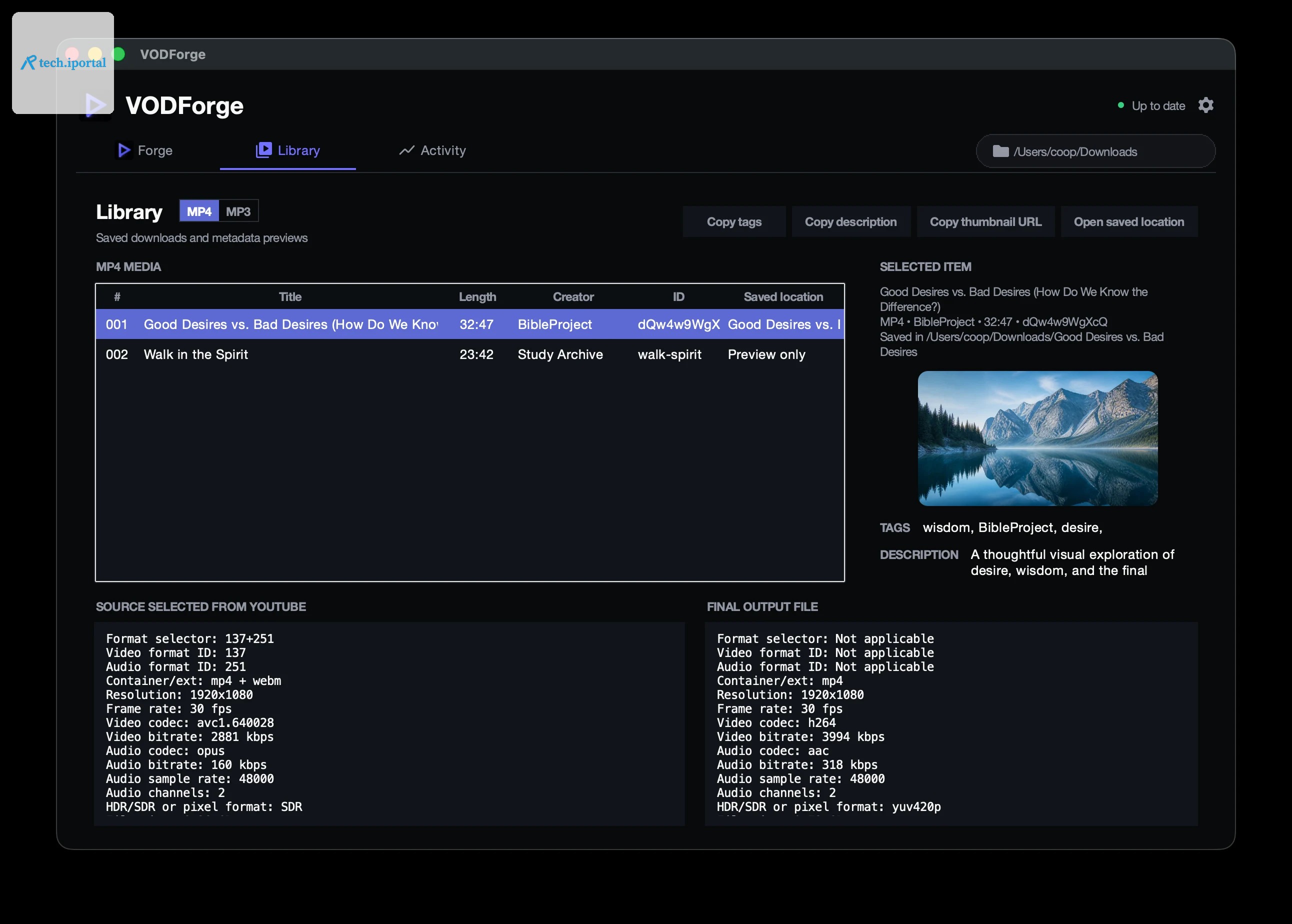Click the Video codec: avc1.640028 line
The height and width of the screenshot is (924, 1292).
tap(189, 722)
